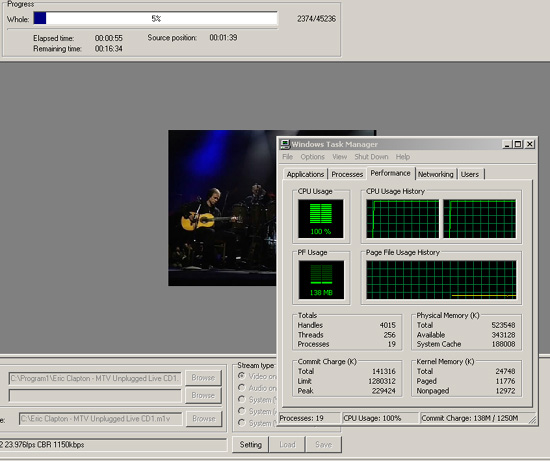Click the frame counter 2374/45236

(316, 19)
